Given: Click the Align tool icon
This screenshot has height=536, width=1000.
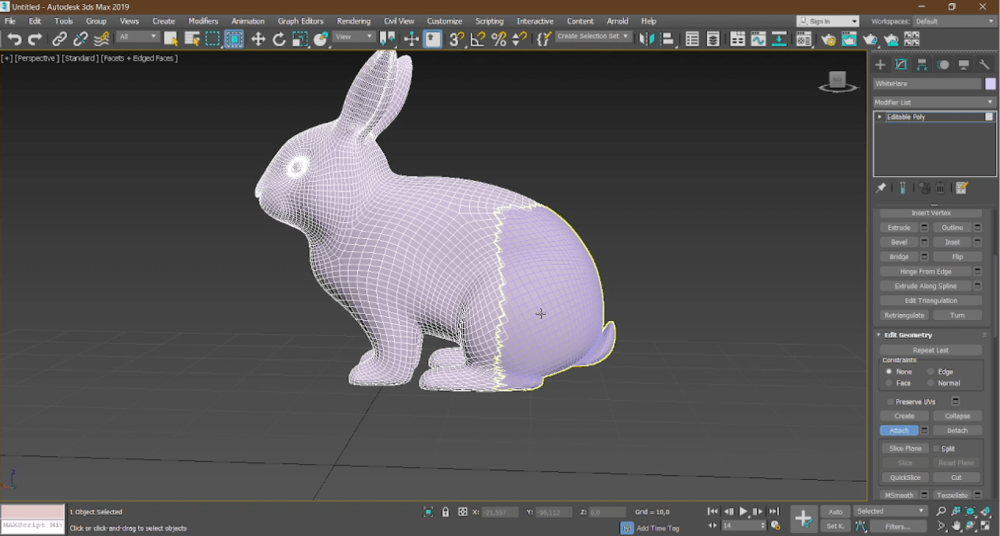Looking at the screenshot, I should (667, 40).
